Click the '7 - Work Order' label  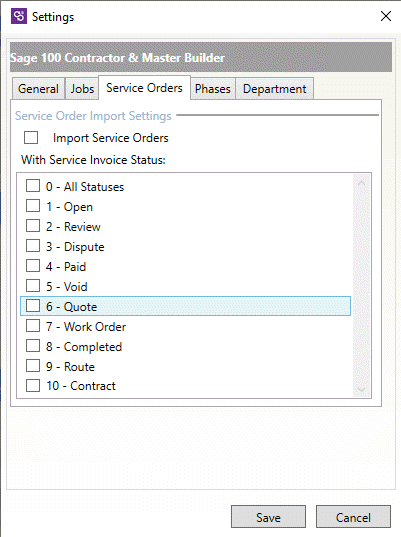(86, 326)
